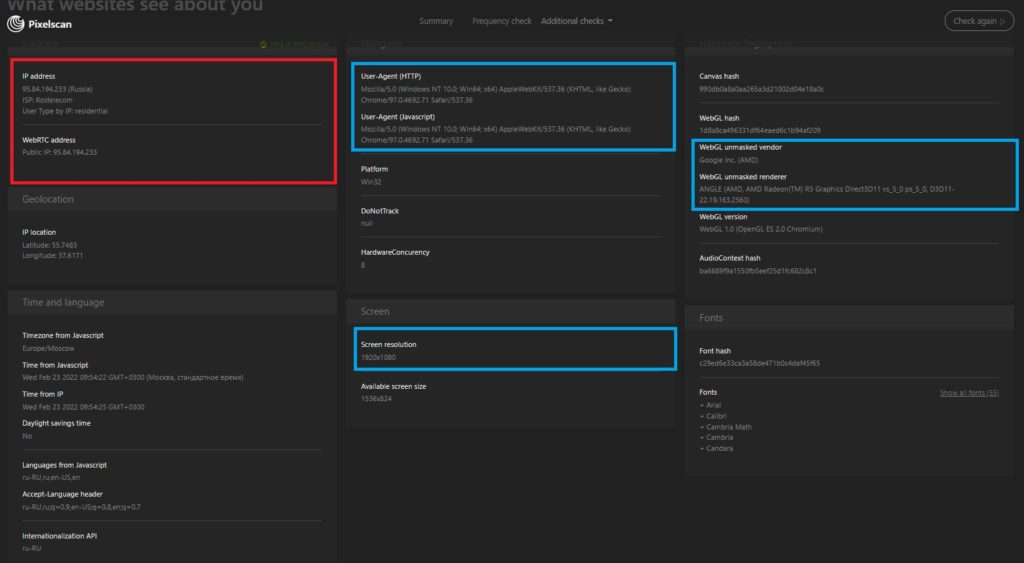Select the 1920x1080 resolution value
Viewport: 1024px width, 563px height.
pos(378,357)
